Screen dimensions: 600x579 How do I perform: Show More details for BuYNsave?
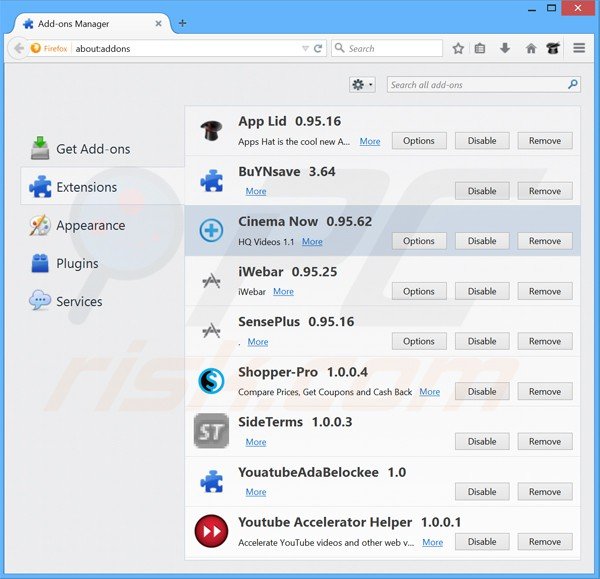[256, 191]
